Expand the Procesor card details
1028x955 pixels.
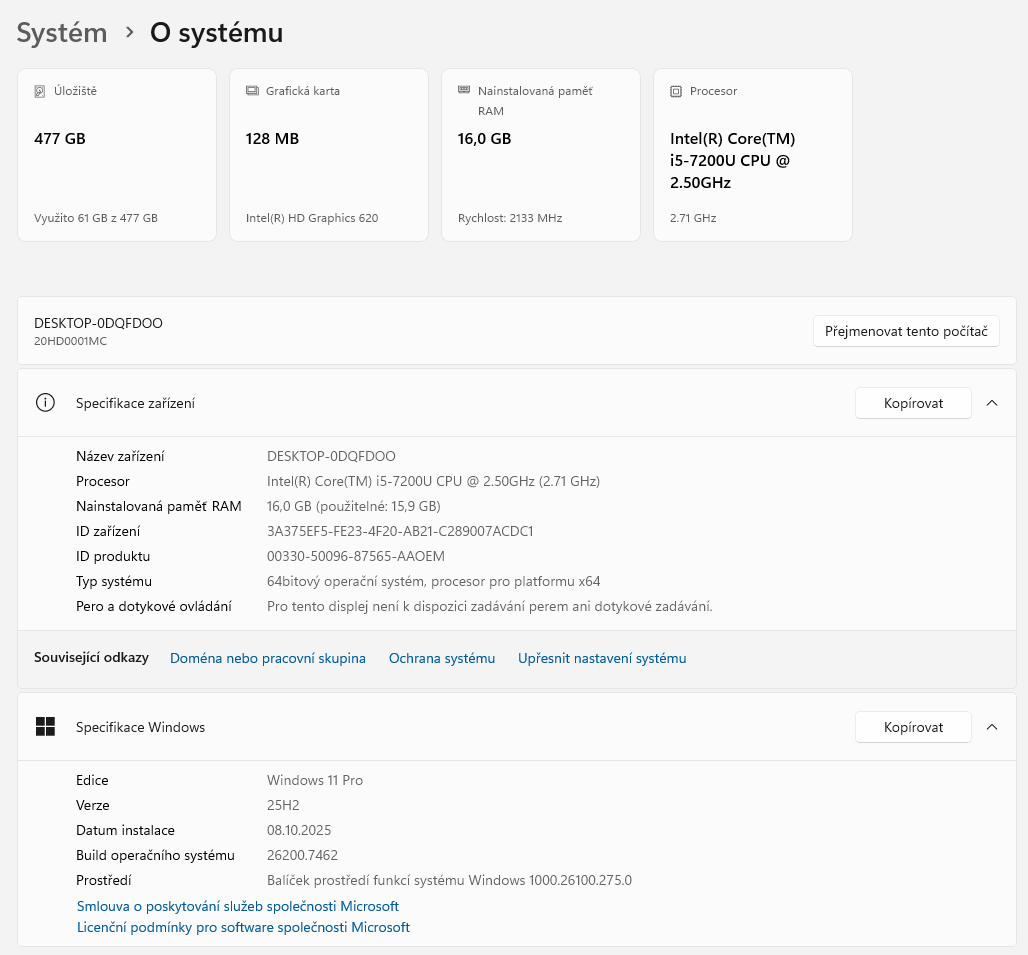click(x=752, y=155)
